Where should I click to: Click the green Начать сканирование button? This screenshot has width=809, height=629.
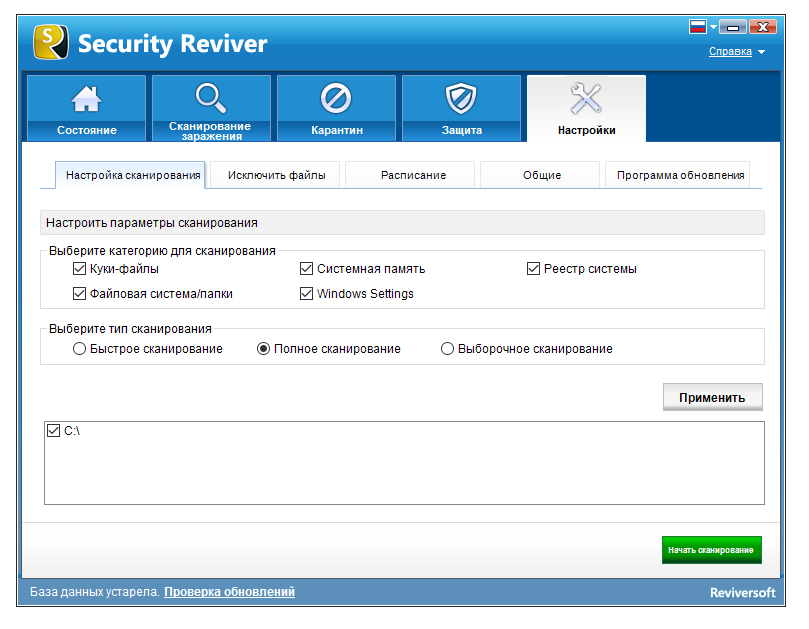[x=711, y=550]
